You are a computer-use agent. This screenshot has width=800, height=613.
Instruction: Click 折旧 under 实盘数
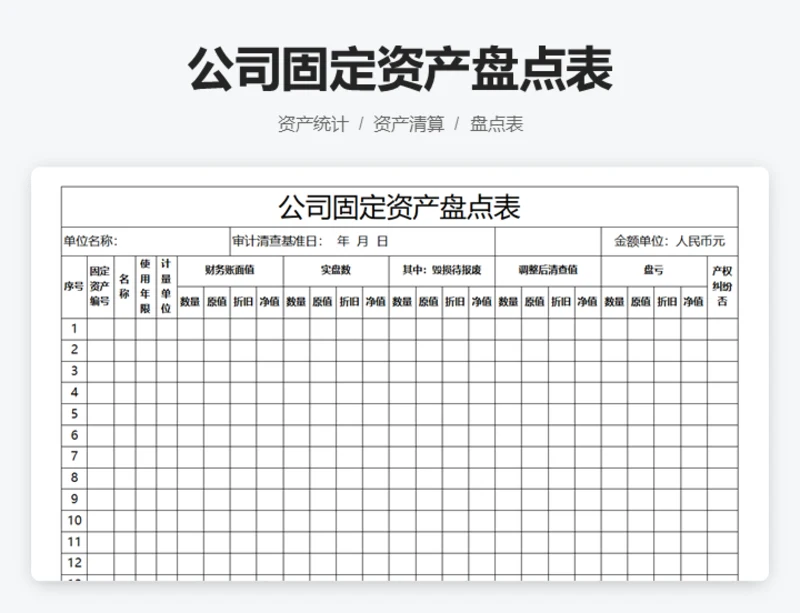349,302
